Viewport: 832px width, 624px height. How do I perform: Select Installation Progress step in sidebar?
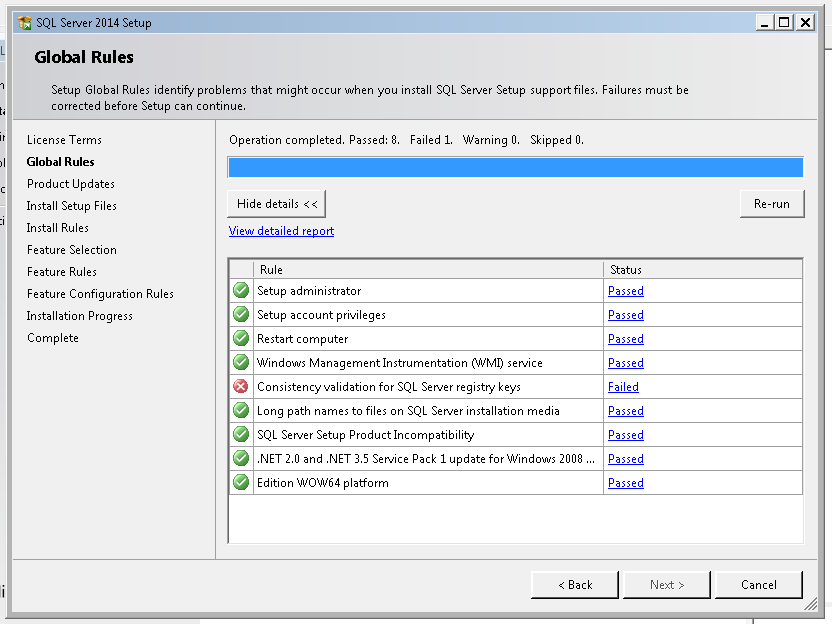pyautogui.click(x=80, y=316)
